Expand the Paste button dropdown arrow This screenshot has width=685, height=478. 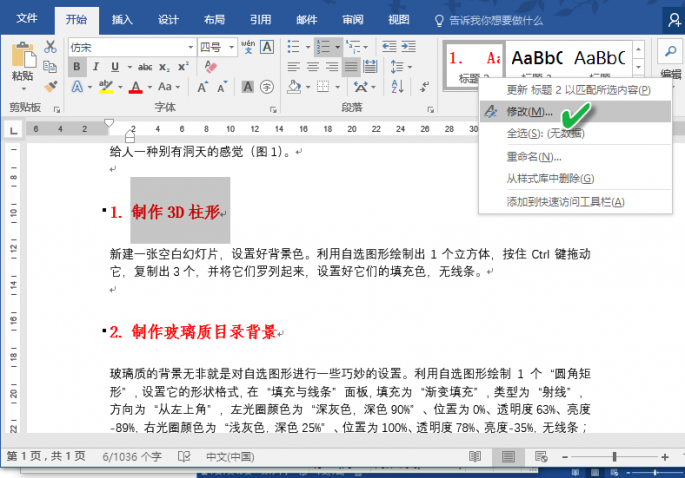(x=22, y=87)
